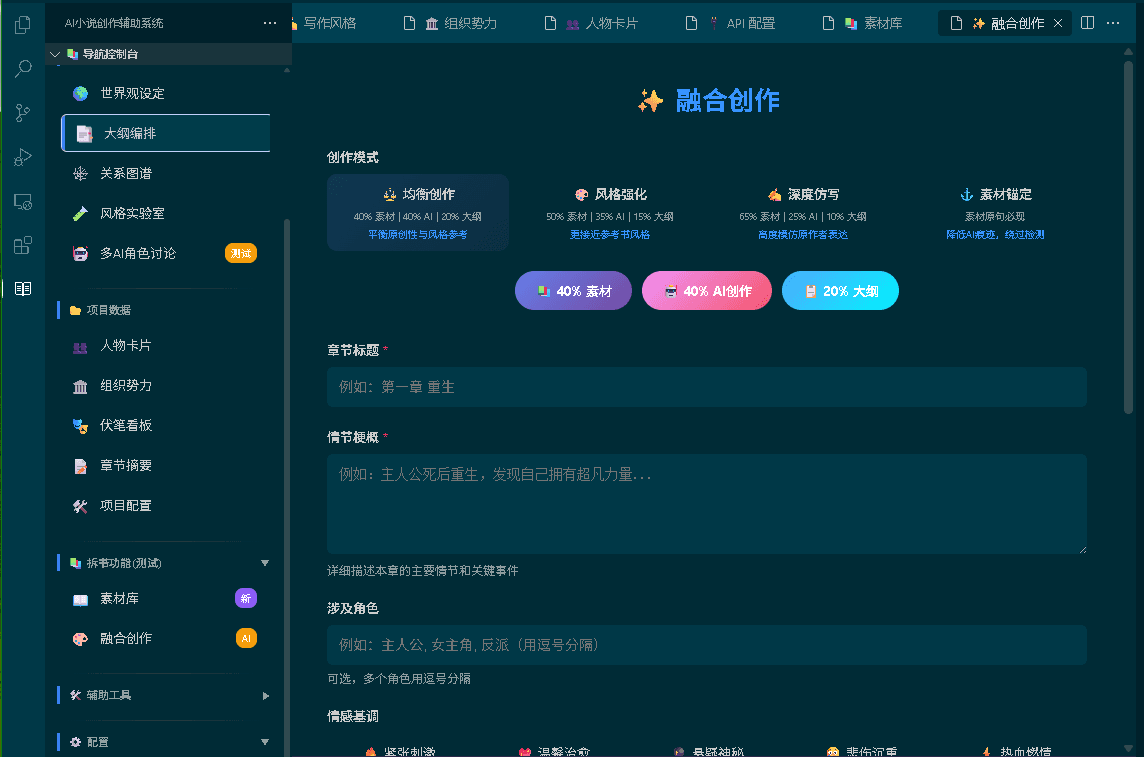Choose 温馨治愈 as the emotional tone
The image size is (1144, 757).
(556, 748)
